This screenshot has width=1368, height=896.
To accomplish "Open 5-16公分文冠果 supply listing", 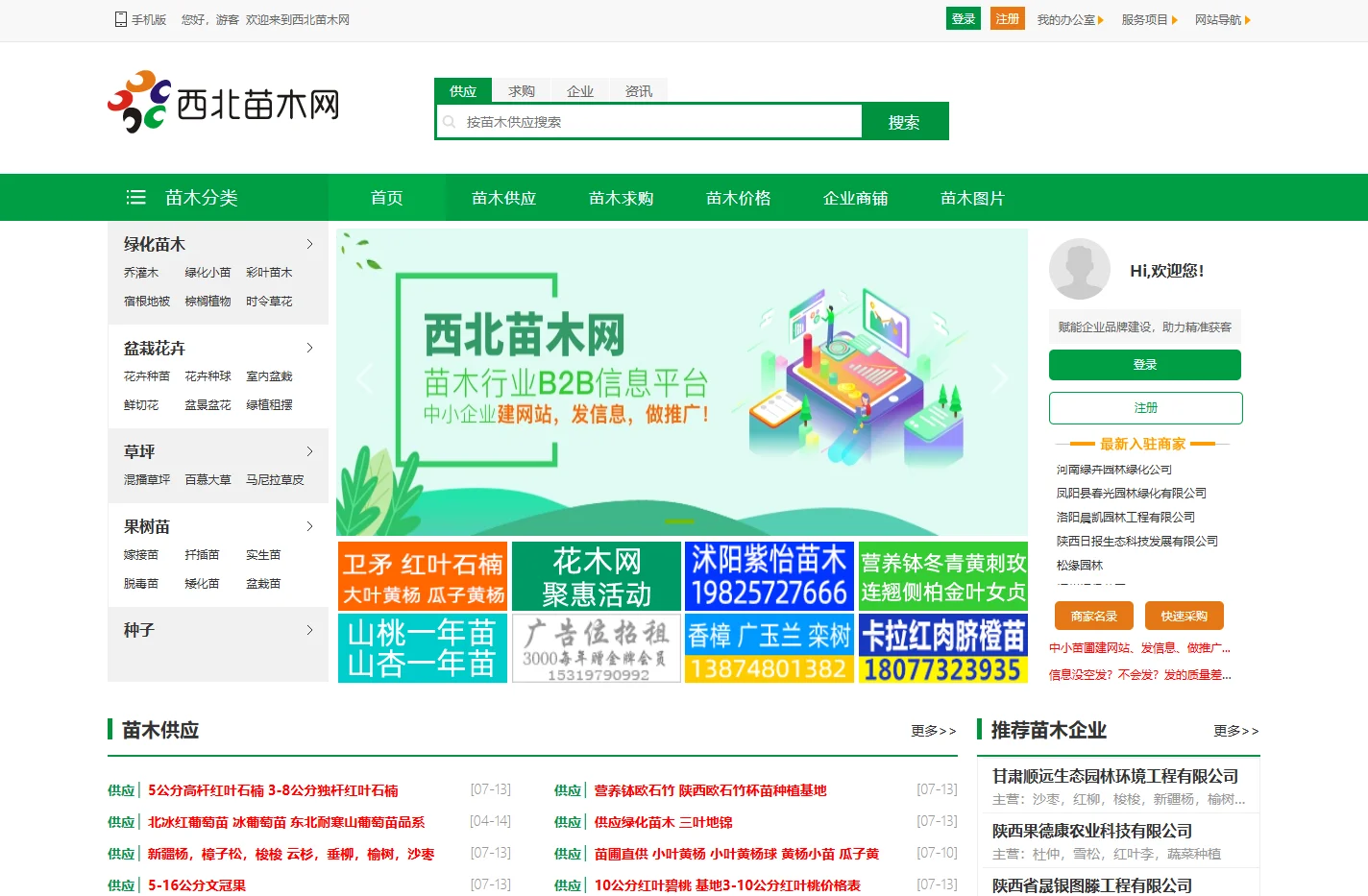I will point(197,885).
